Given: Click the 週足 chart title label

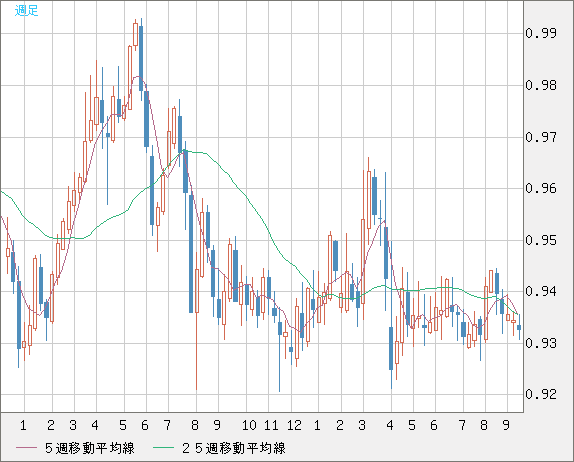Looking at the screenshot, I should (26, 10).
